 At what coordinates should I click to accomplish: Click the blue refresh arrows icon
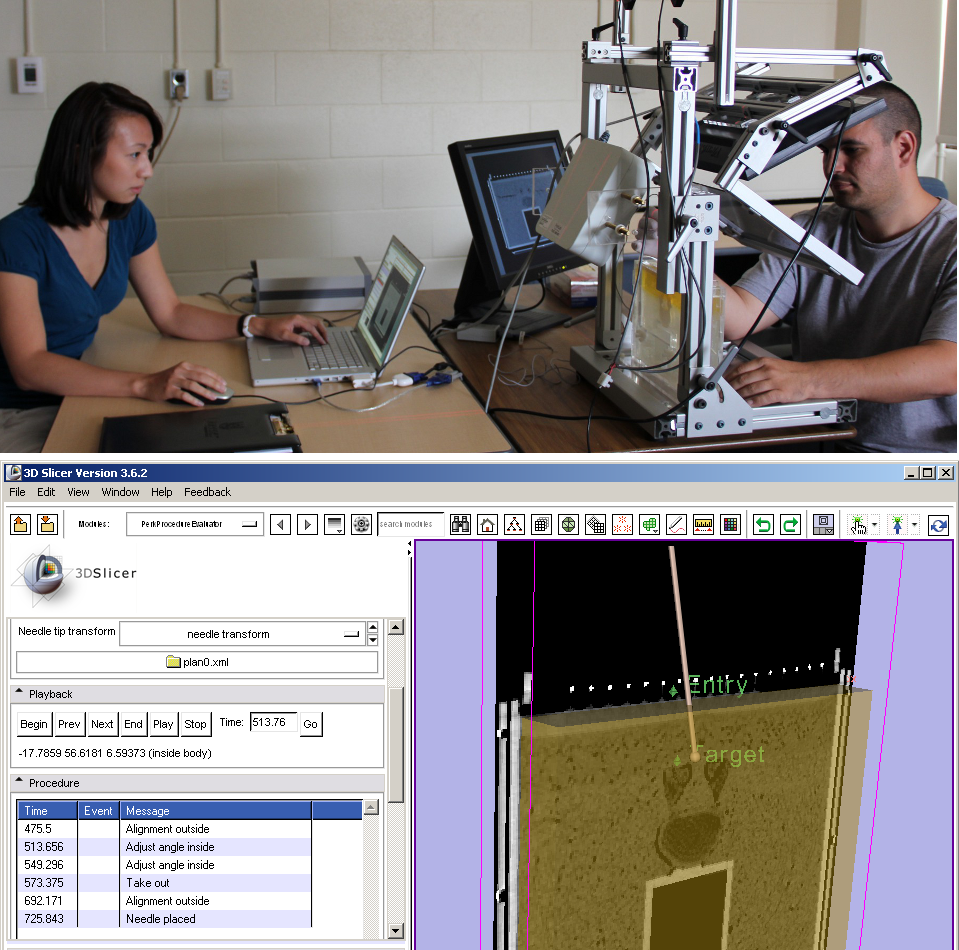938,524
